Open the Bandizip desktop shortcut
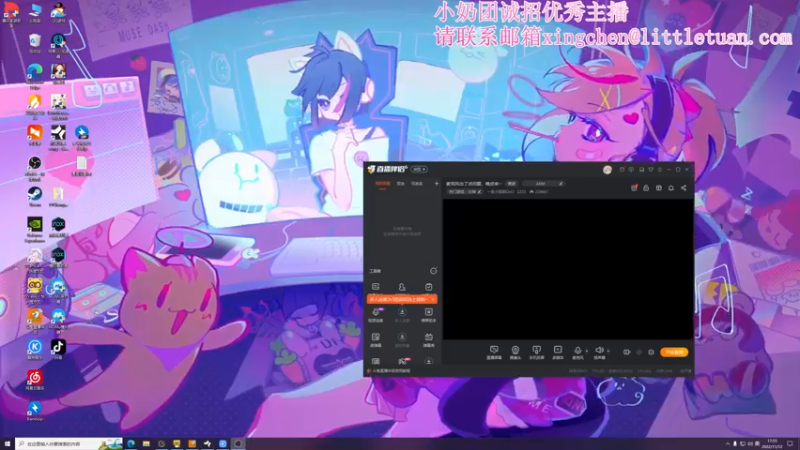800x450 pixels. (35, 410)
